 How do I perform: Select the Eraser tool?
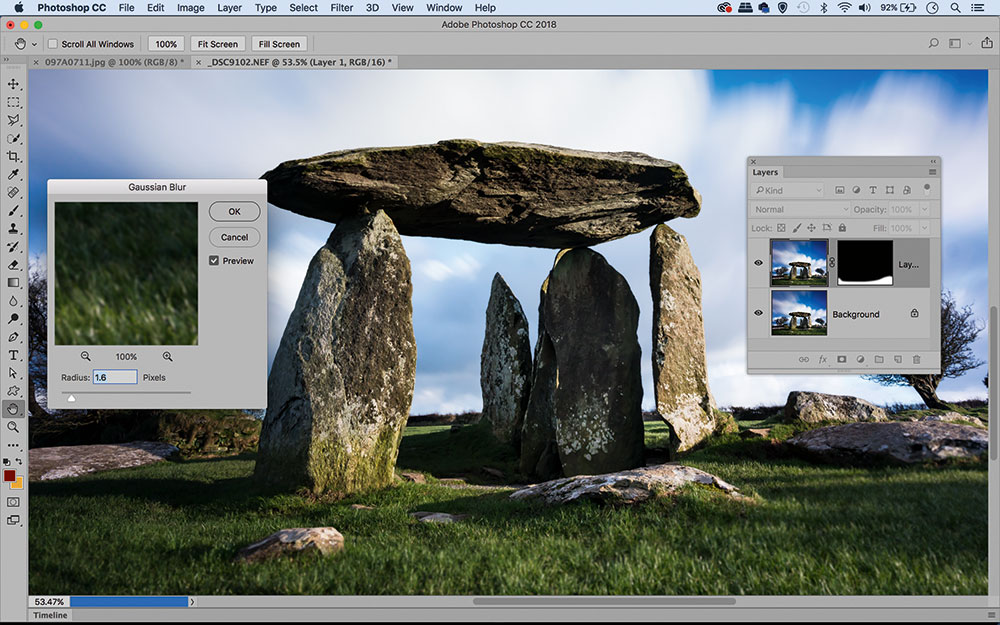coord(13,265)
